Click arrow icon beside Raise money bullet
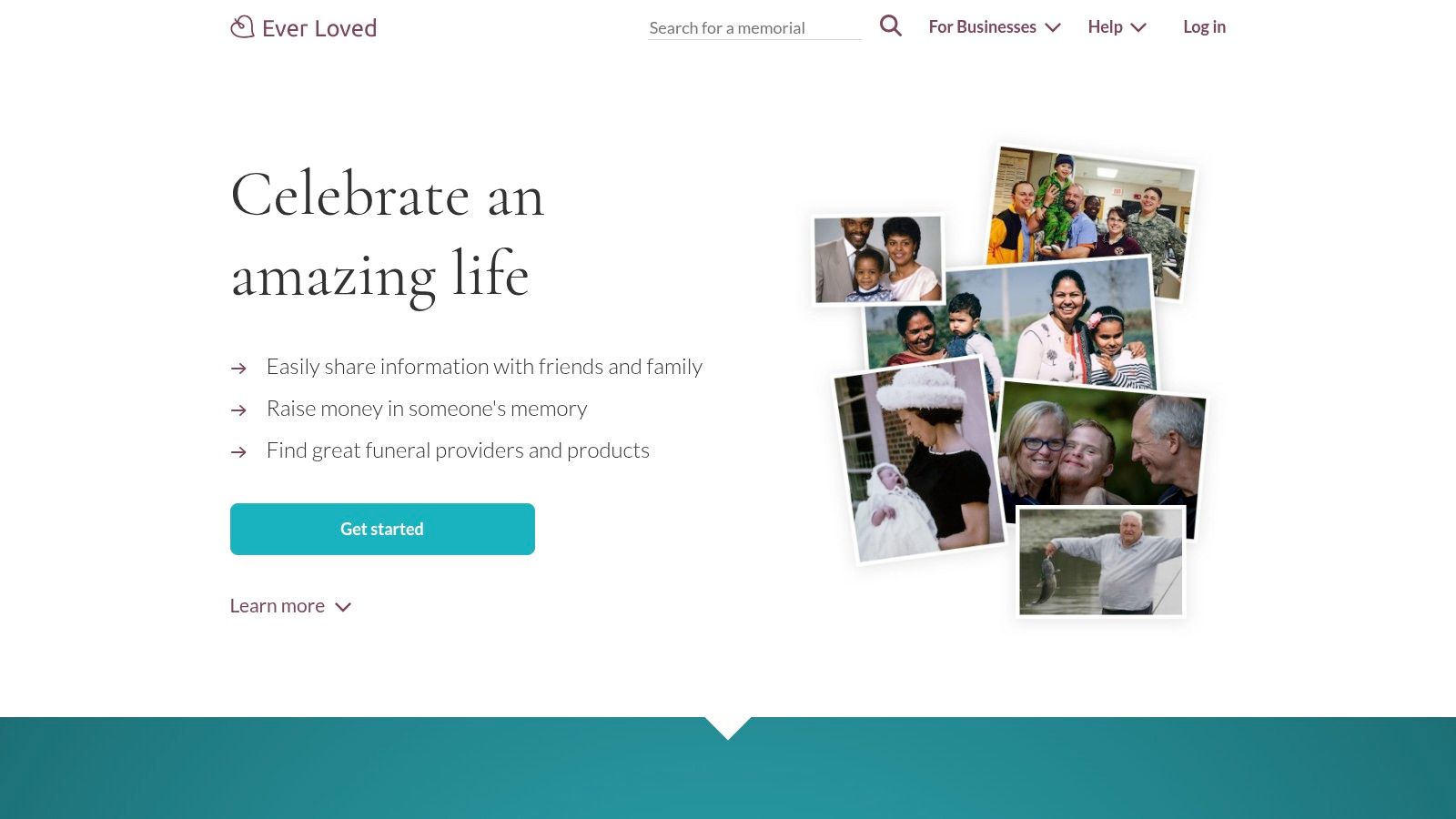Screen dimensions: 1456x819 [238, 410]
